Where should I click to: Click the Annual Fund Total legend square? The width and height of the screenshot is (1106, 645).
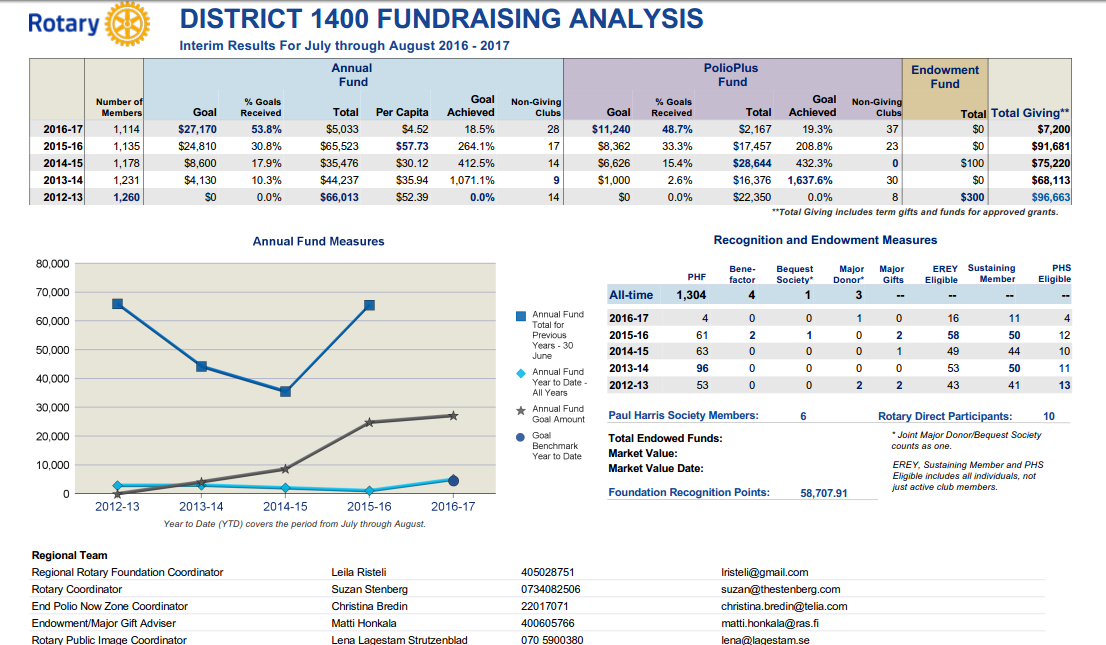click(x=521, y=316)
